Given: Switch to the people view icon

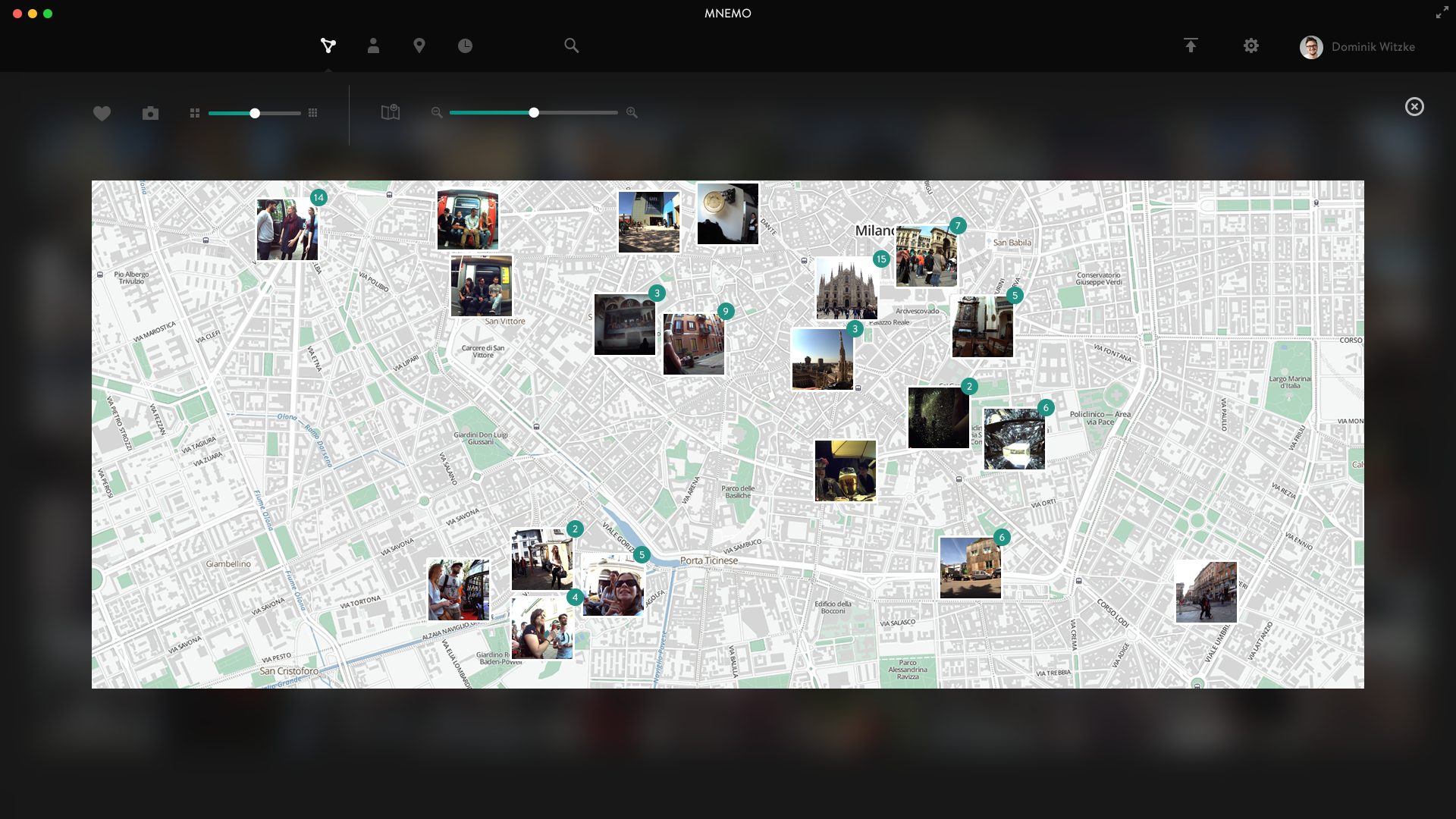Looking at the screenshot, I should pyautogui.click(x=373, y=45).
